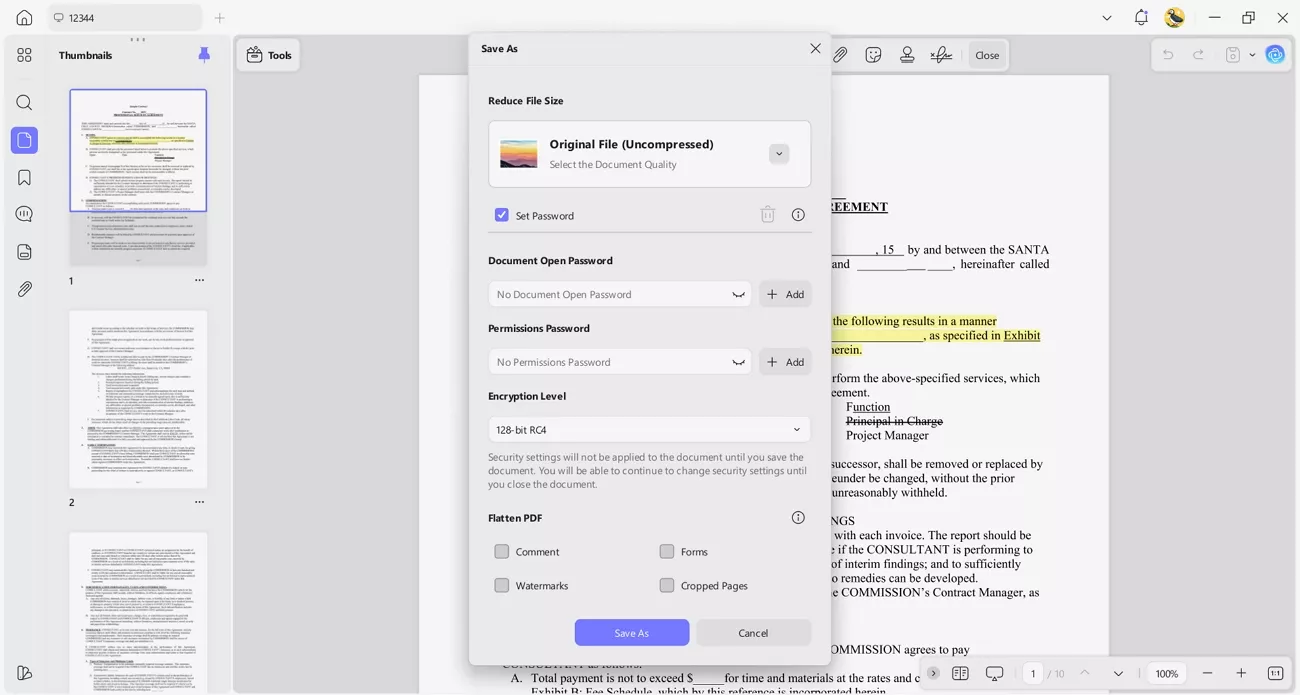Open the Document Open Password dropdown arrow
Screen dimensions: 1300x695
point(738,294)
